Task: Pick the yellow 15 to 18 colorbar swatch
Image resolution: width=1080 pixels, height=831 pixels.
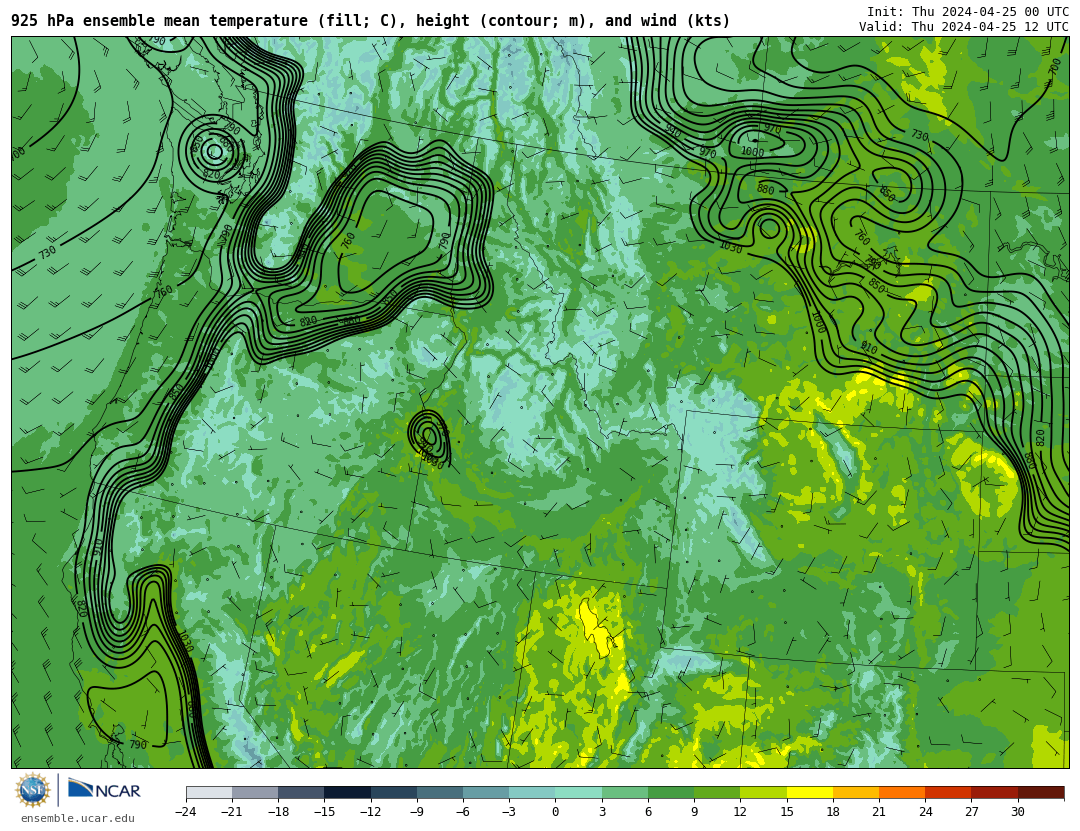Action: click(809, 792)
